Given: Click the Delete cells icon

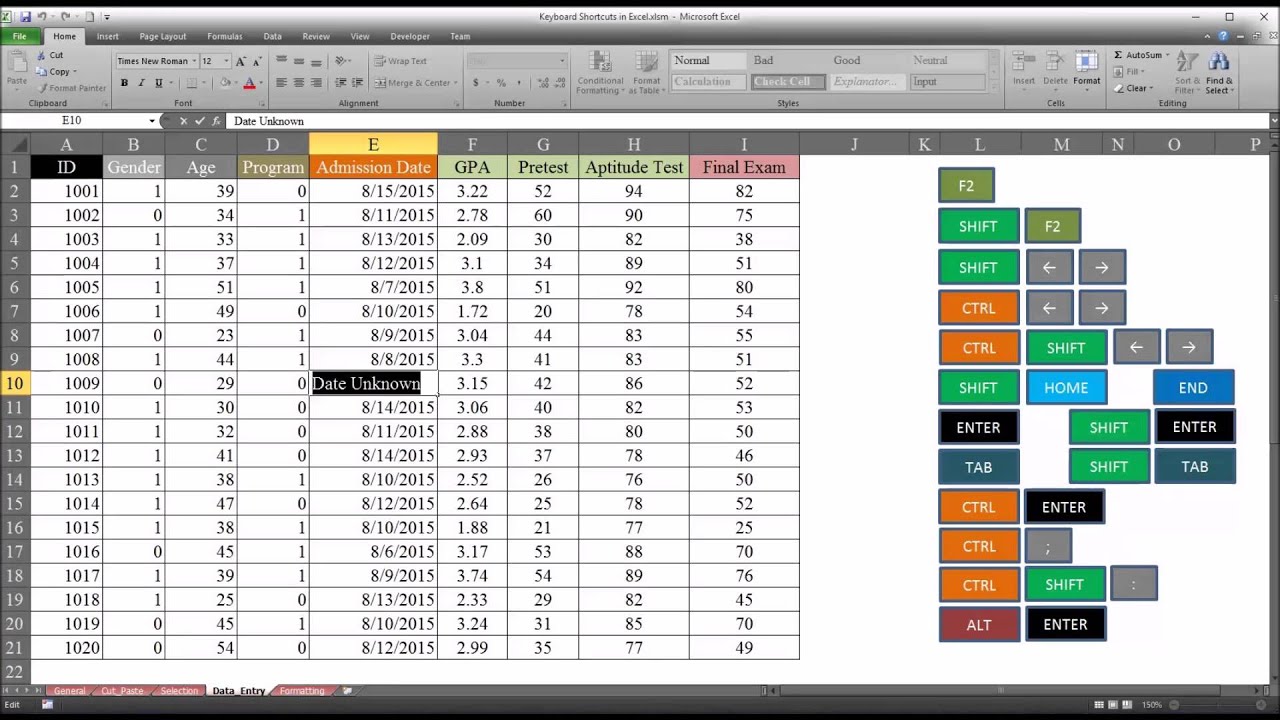Looking at the screenshot, I should [1056, 62].
